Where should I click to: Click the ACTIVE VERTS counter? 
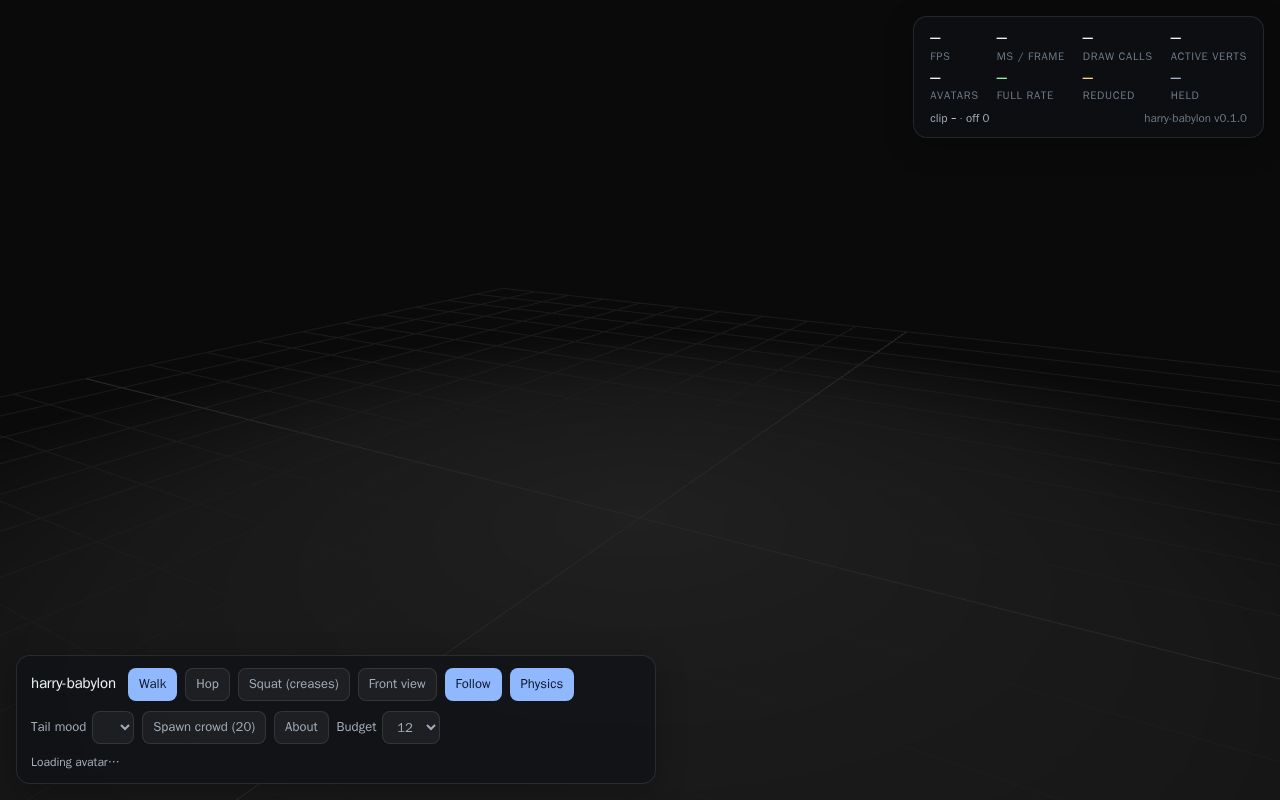pos(1208,46)
